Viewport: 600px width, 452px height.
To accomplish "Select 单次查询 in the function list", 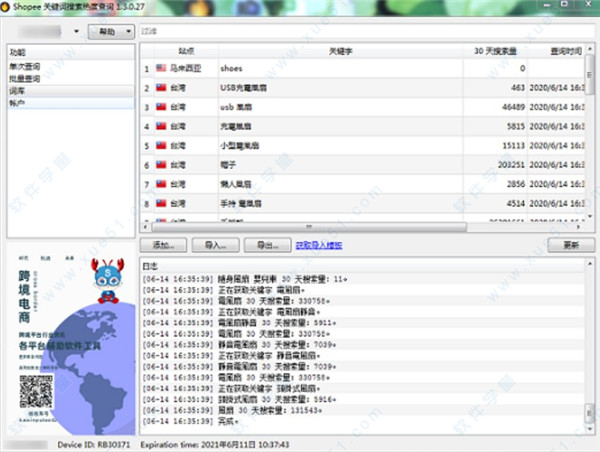I will point(71,66).
